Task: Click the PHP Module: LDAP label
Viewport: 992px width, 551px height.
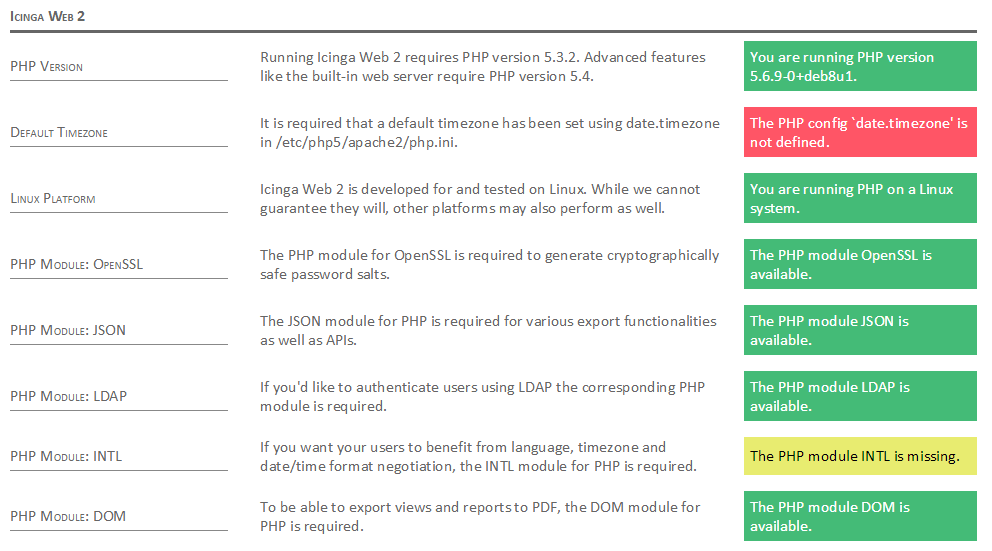Action: 68,397
